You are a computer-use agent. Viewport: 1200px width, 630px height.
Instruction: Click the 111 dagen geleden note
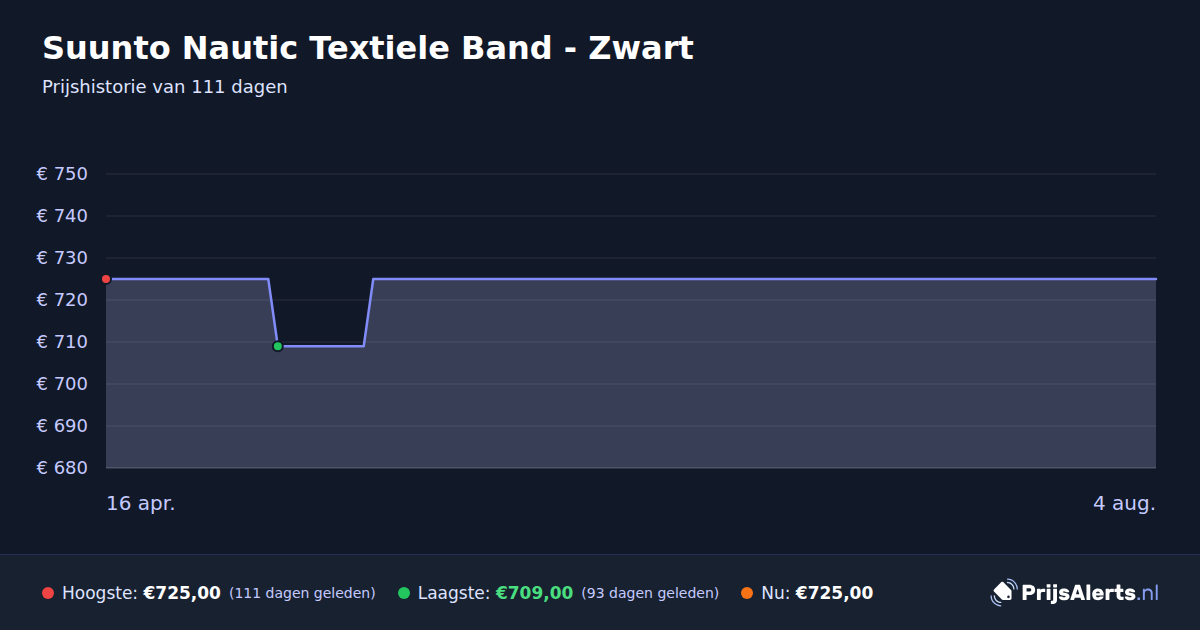coord(302,593)
